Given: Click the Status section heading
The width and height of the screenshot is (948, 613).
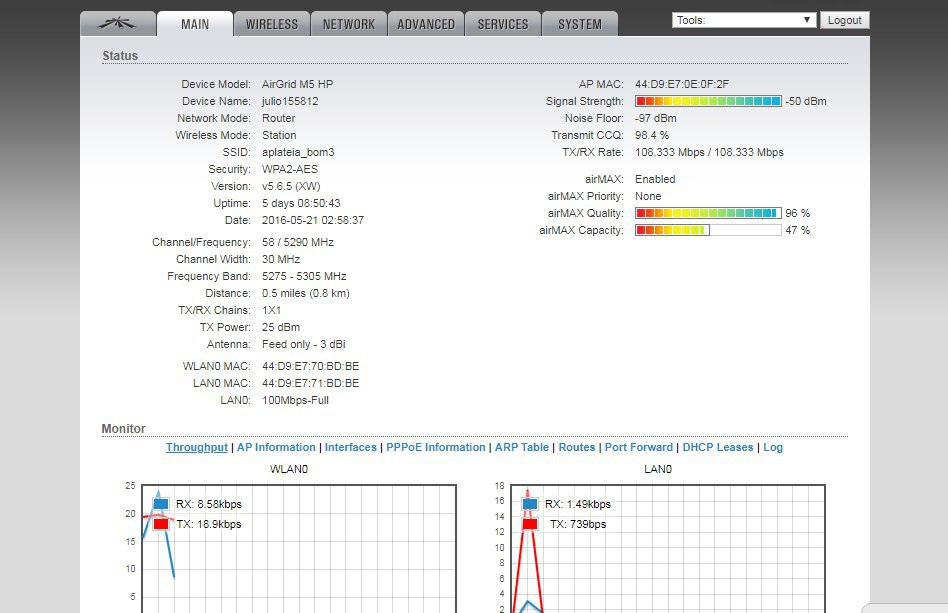Looking at the screenshot, I should point(120,56).
